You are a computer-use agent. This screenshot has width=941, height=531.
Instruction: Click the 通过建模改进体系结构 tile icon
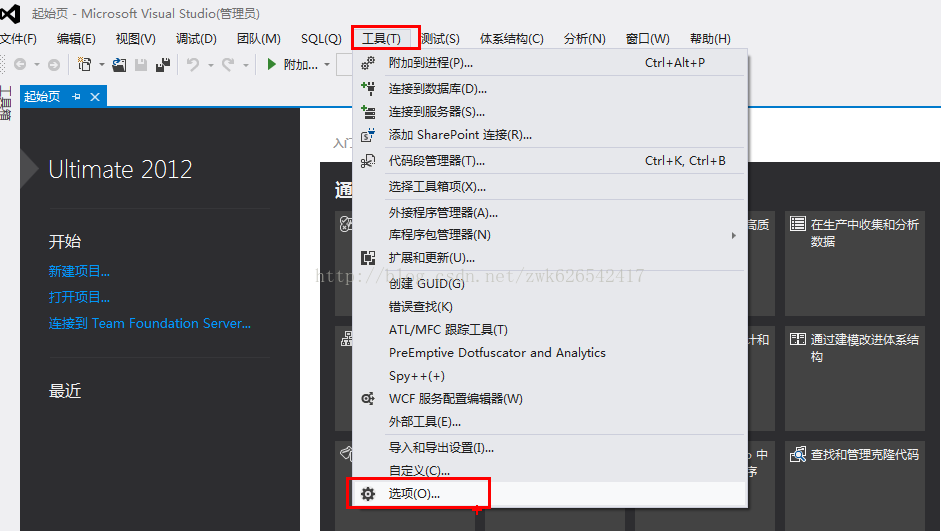pos(798,339)
